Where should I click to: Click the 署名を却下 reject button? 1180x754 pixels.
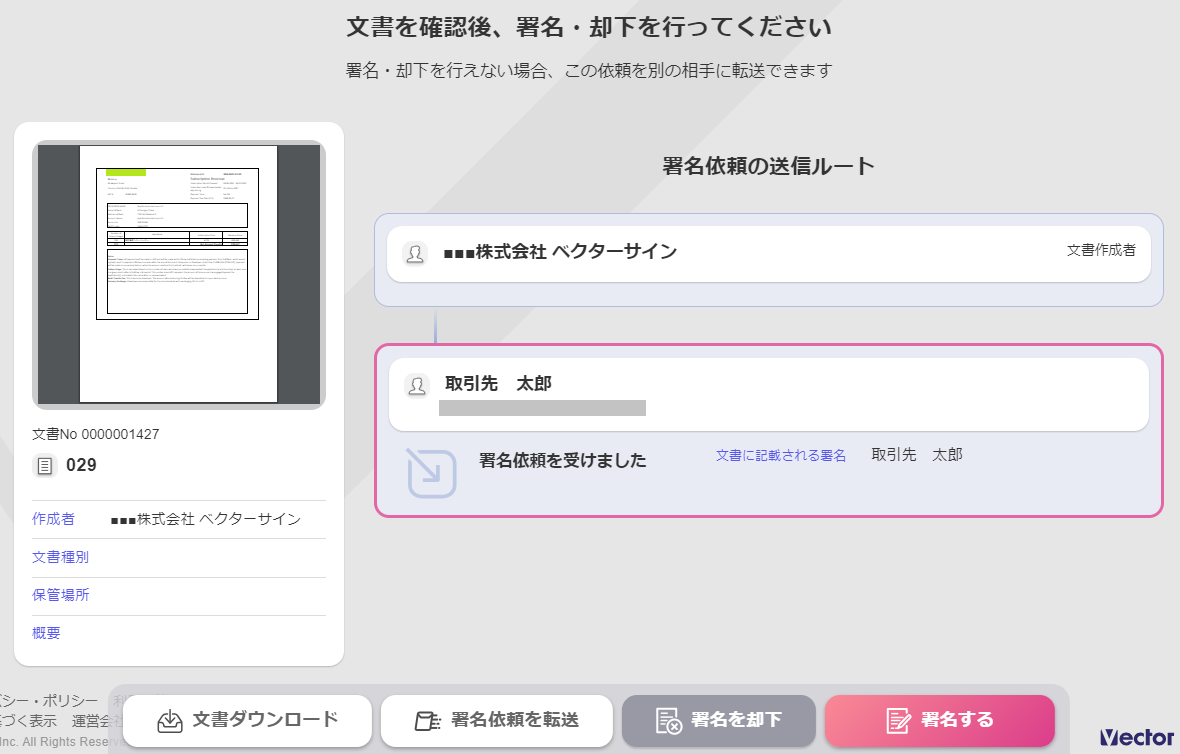719,720
